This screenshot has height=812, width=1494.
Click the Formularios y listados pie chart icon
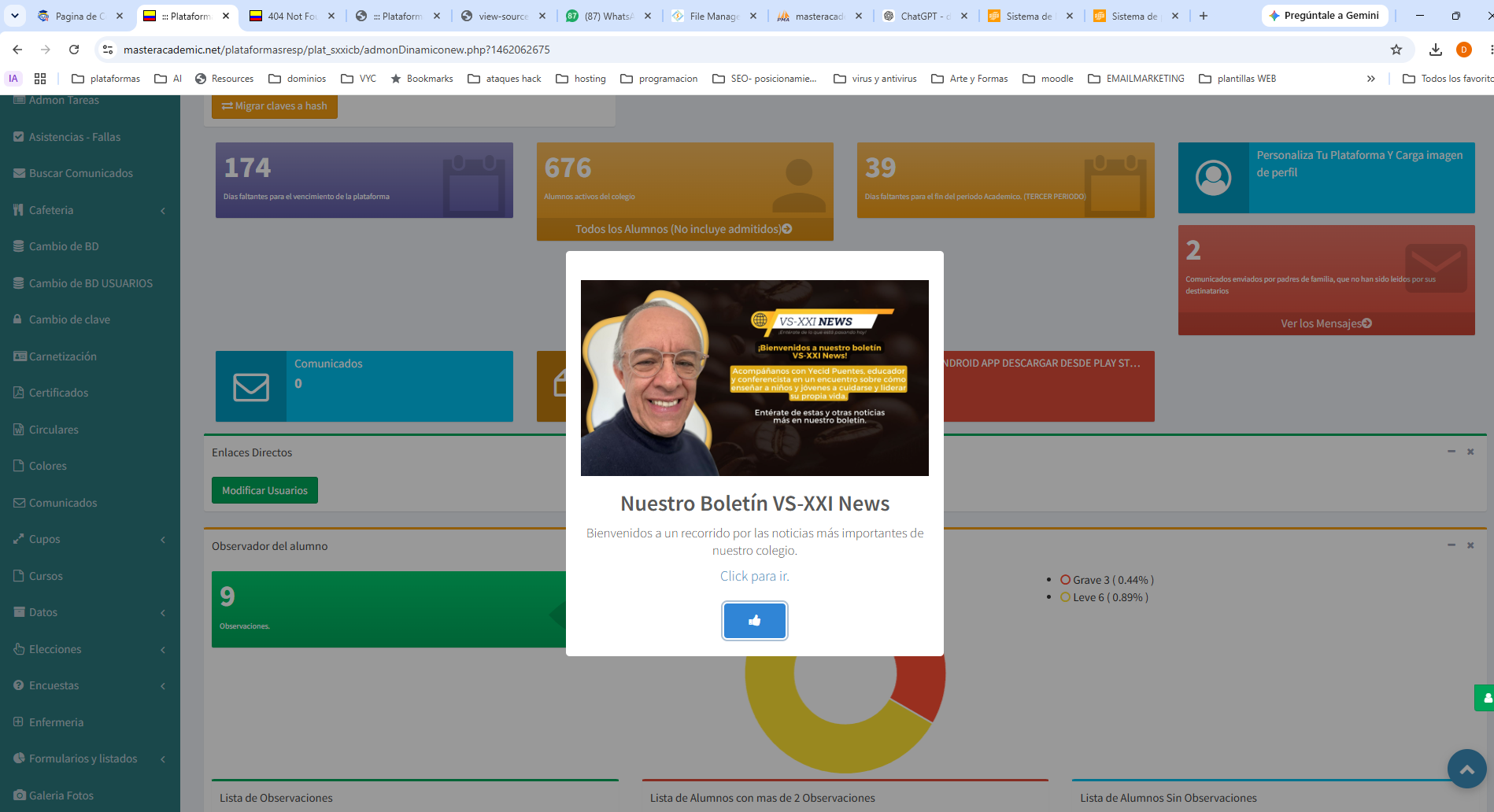[x=19, y=758]
